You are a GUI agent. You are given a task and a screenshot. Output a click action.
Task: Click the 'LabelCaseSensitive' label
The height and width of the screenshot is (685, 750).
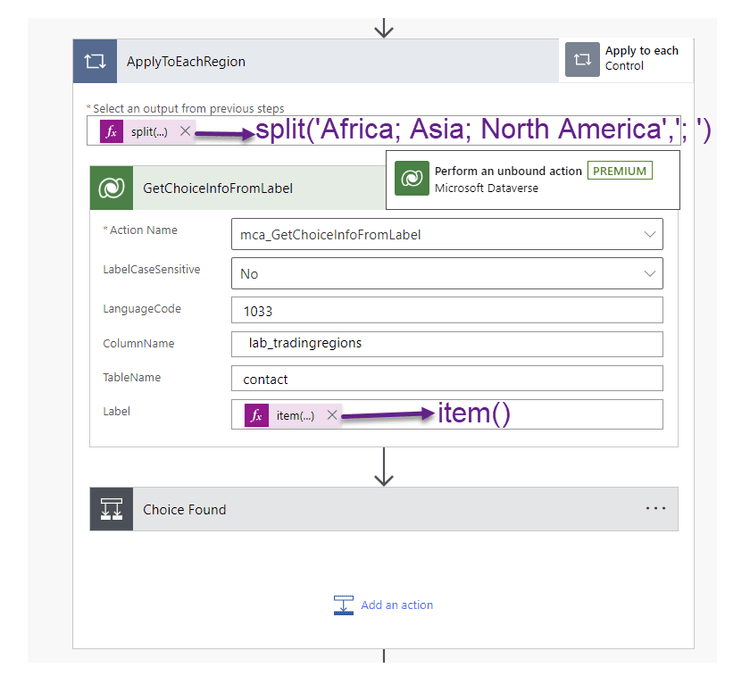click(x=152, y=269)
